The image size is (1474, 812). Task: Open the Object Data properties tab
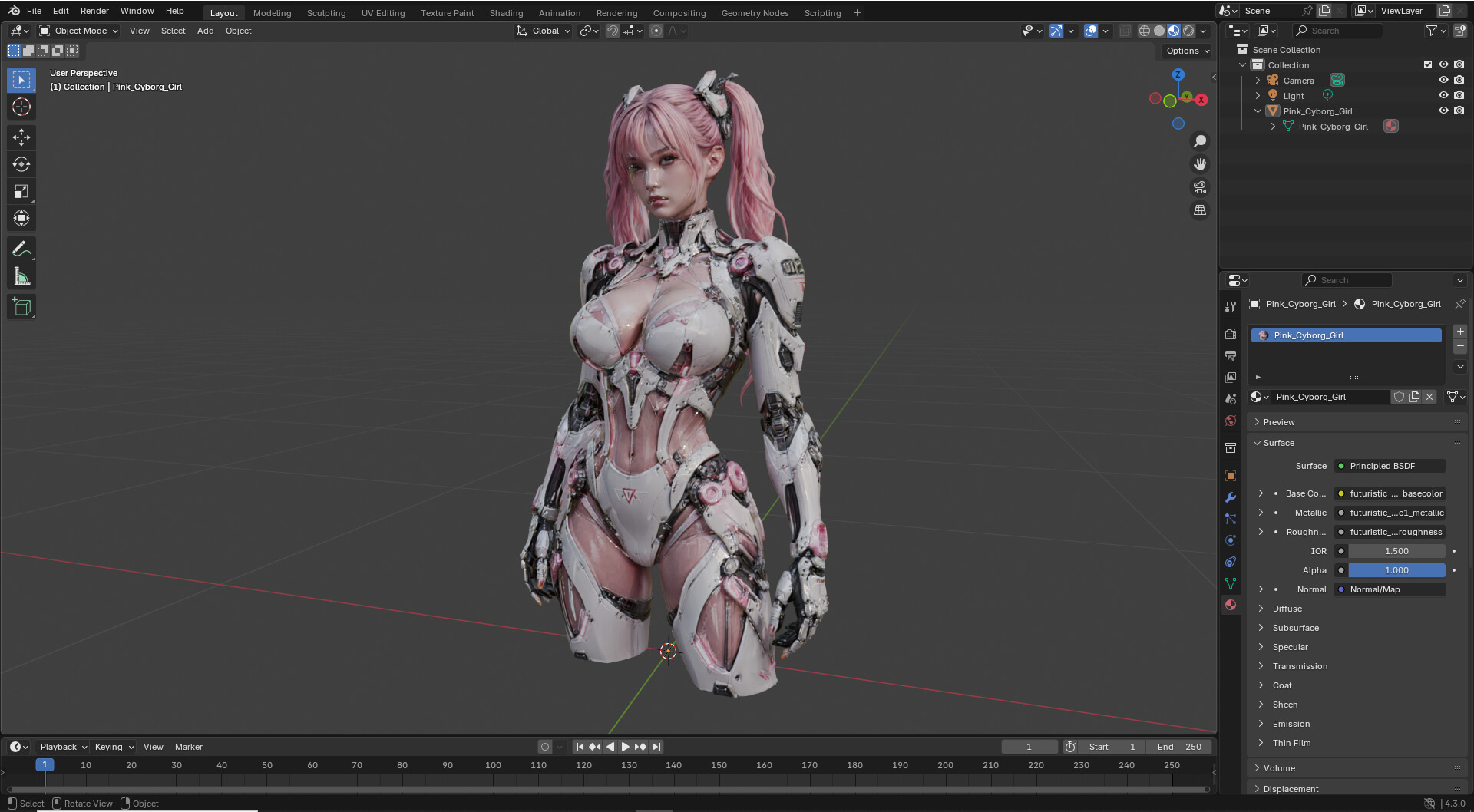(x=1231, y=583)
